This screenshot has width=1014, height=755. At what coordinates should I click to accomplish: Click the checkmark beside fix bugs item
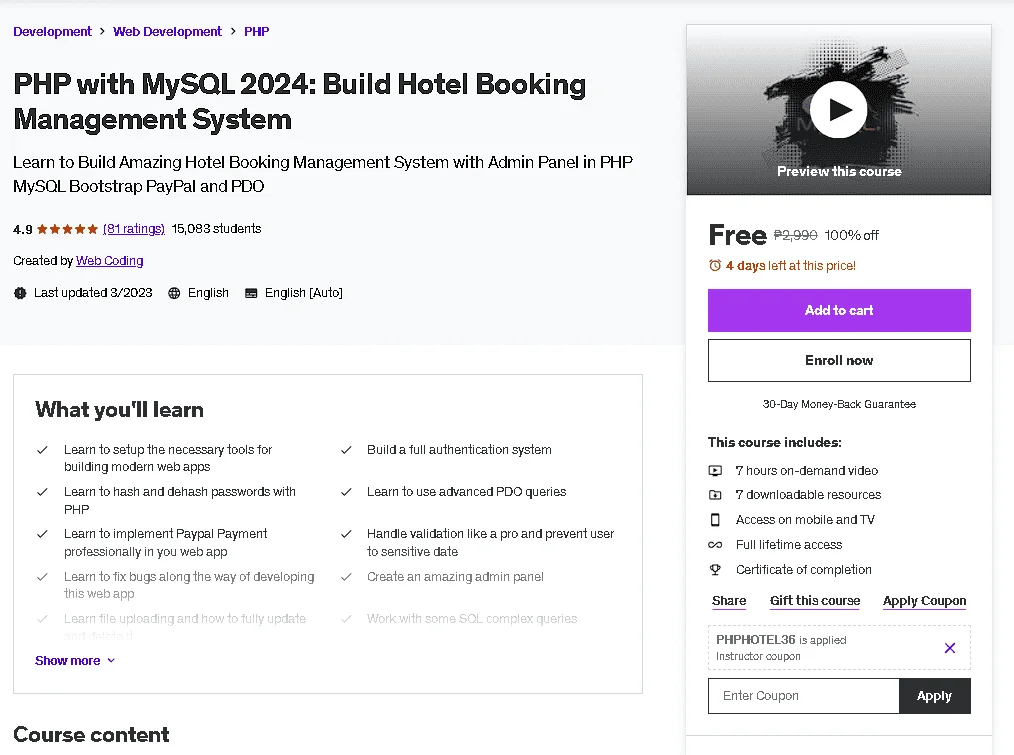pos(42,576)
